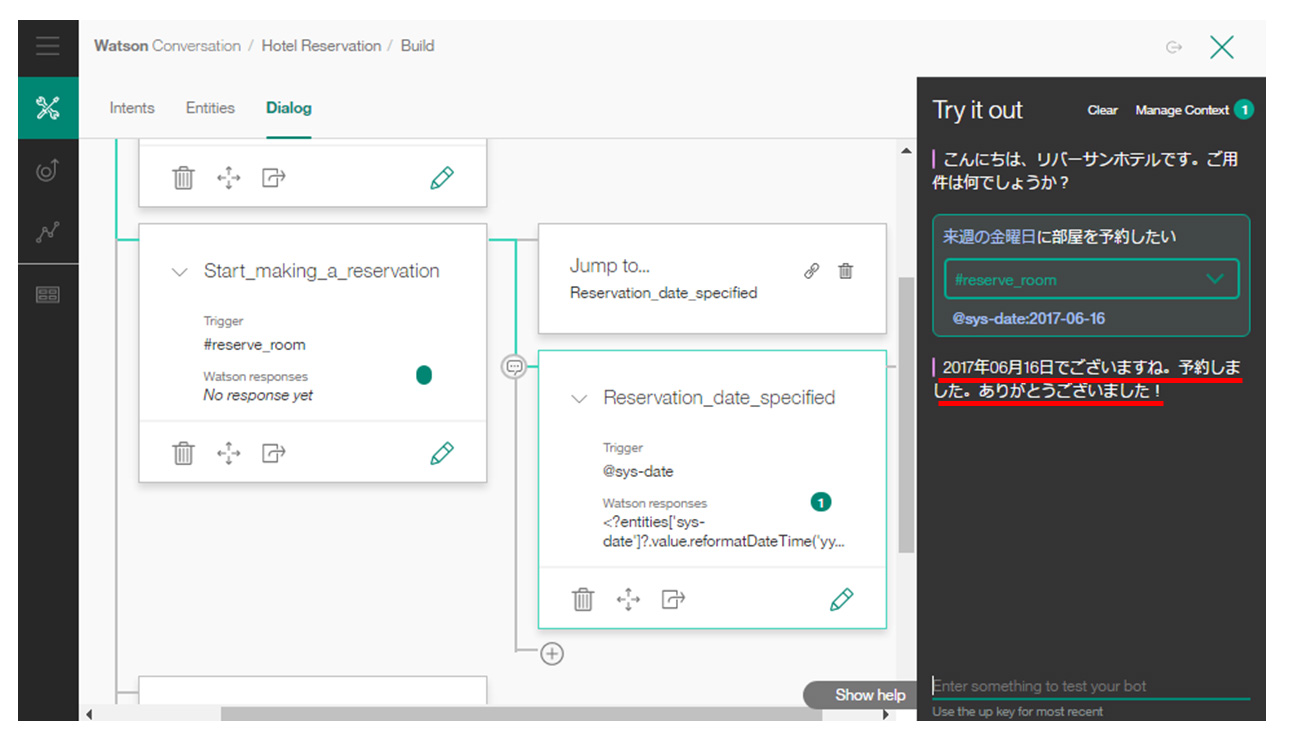This screenshot has height=746, width=1294.
Task: Move the Start_making_a_reservation node
Action: pyautogui.click(x=229, y=453)
